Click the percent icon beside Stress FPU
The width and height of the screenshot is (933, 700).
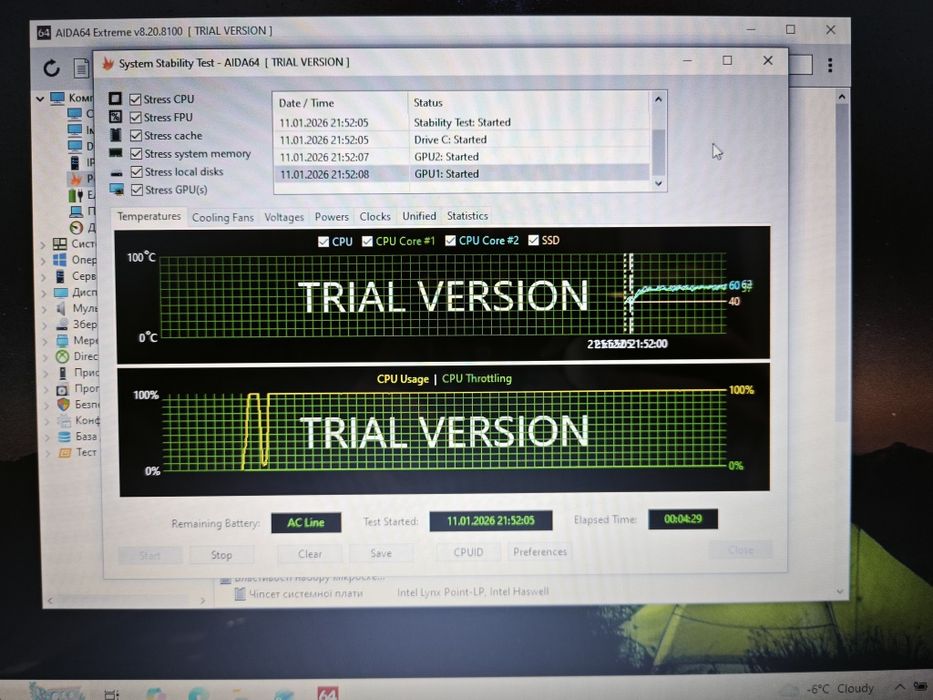pos(115,117)
